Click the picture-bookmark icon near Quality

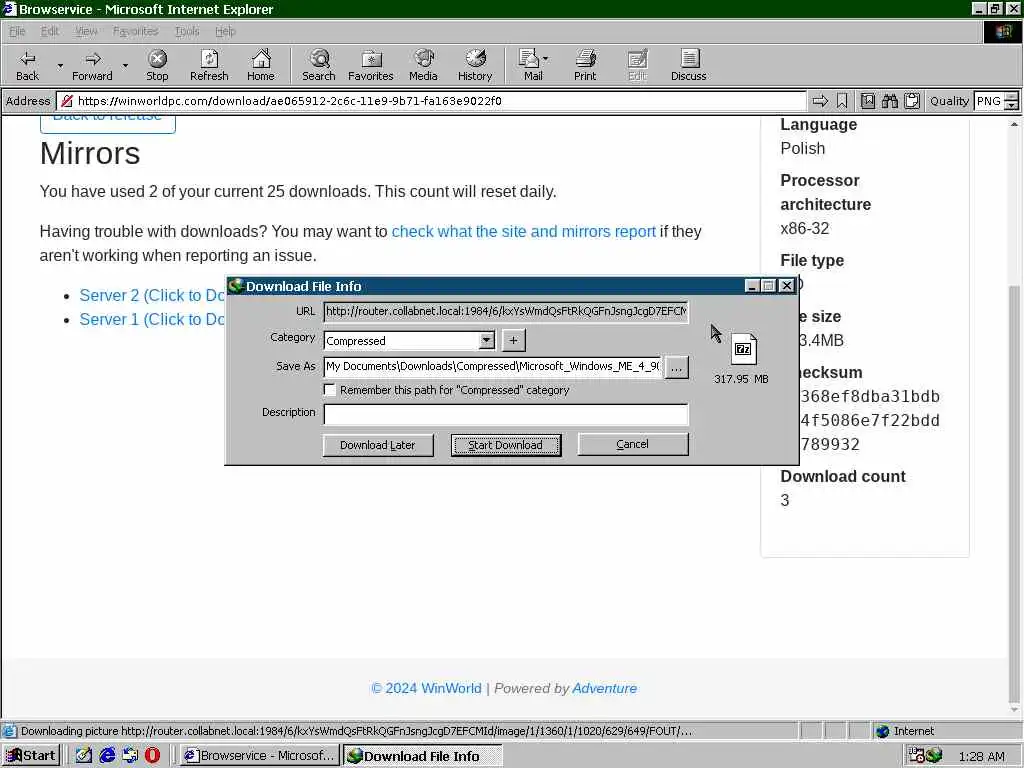click(868, 101)
